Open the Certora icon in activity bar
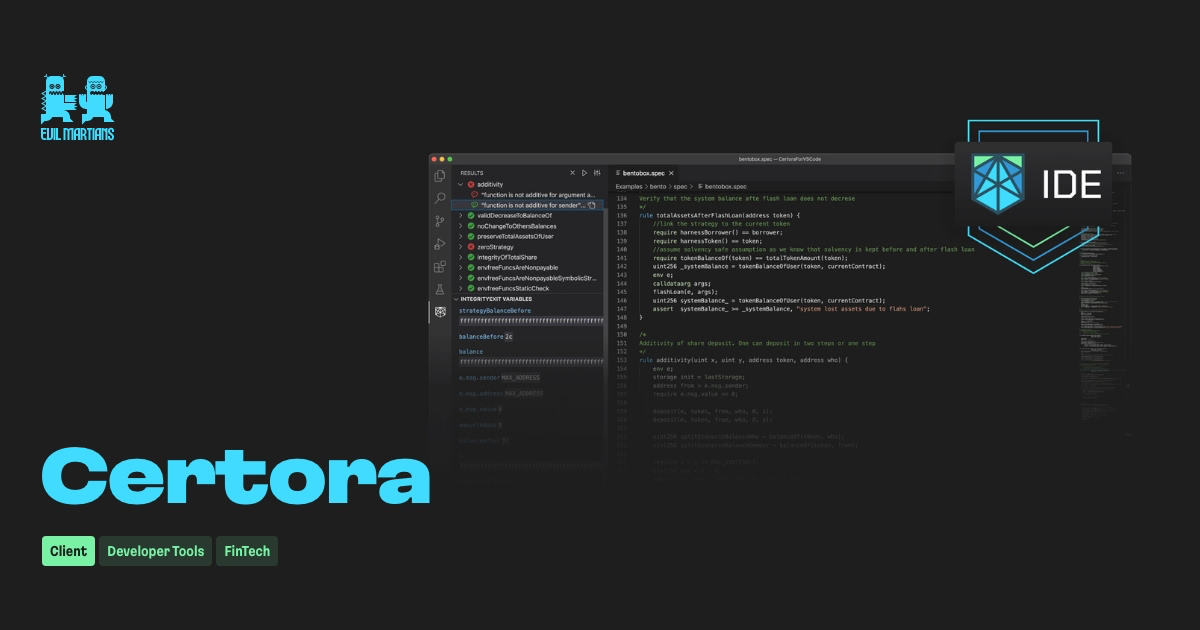This screenshot has height=630, width=1200. (x=440, y=312)
